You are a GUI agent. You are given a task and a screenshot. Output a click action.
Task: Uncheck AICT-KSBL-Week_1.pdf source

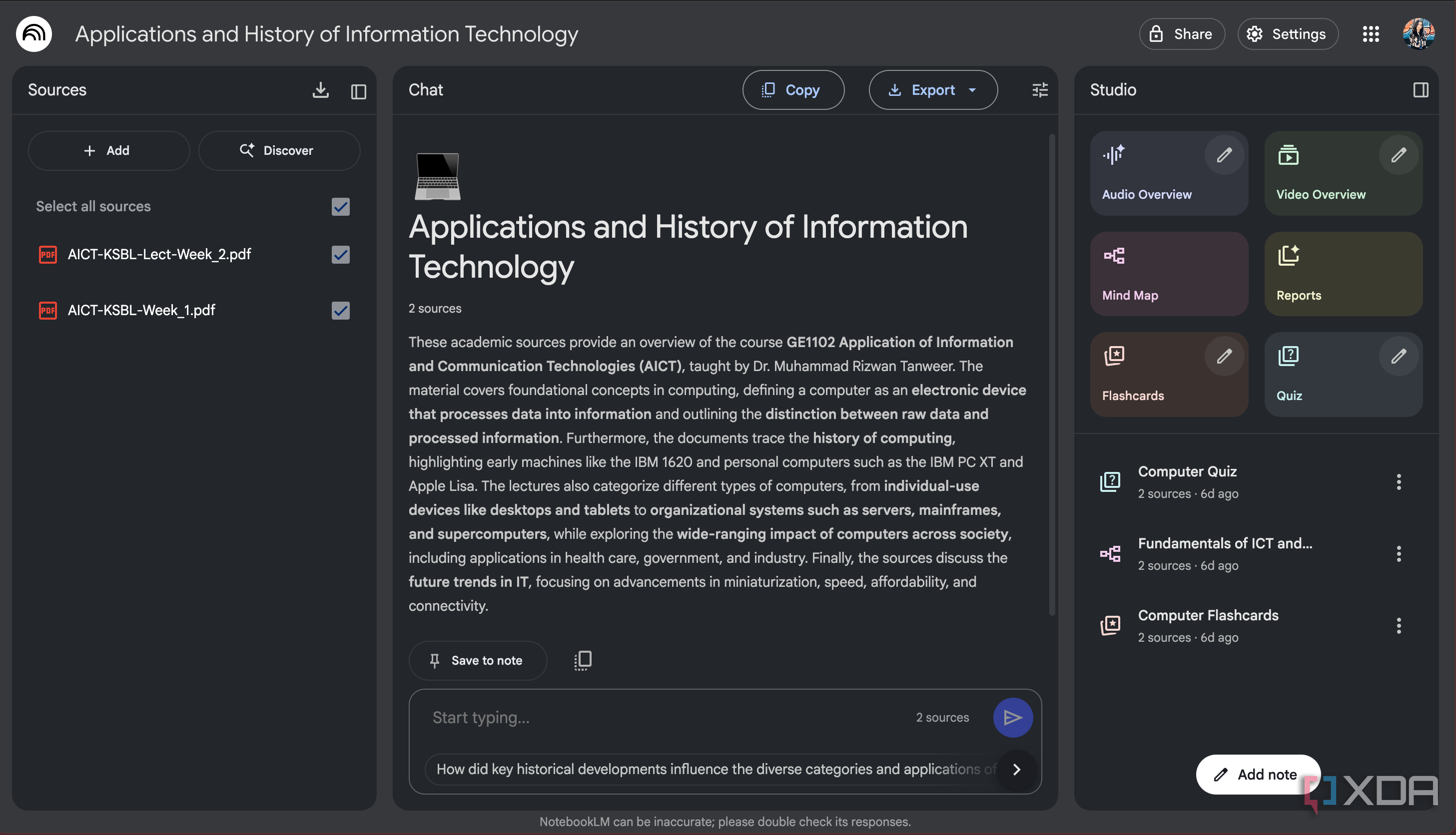(x=340, y=310)
